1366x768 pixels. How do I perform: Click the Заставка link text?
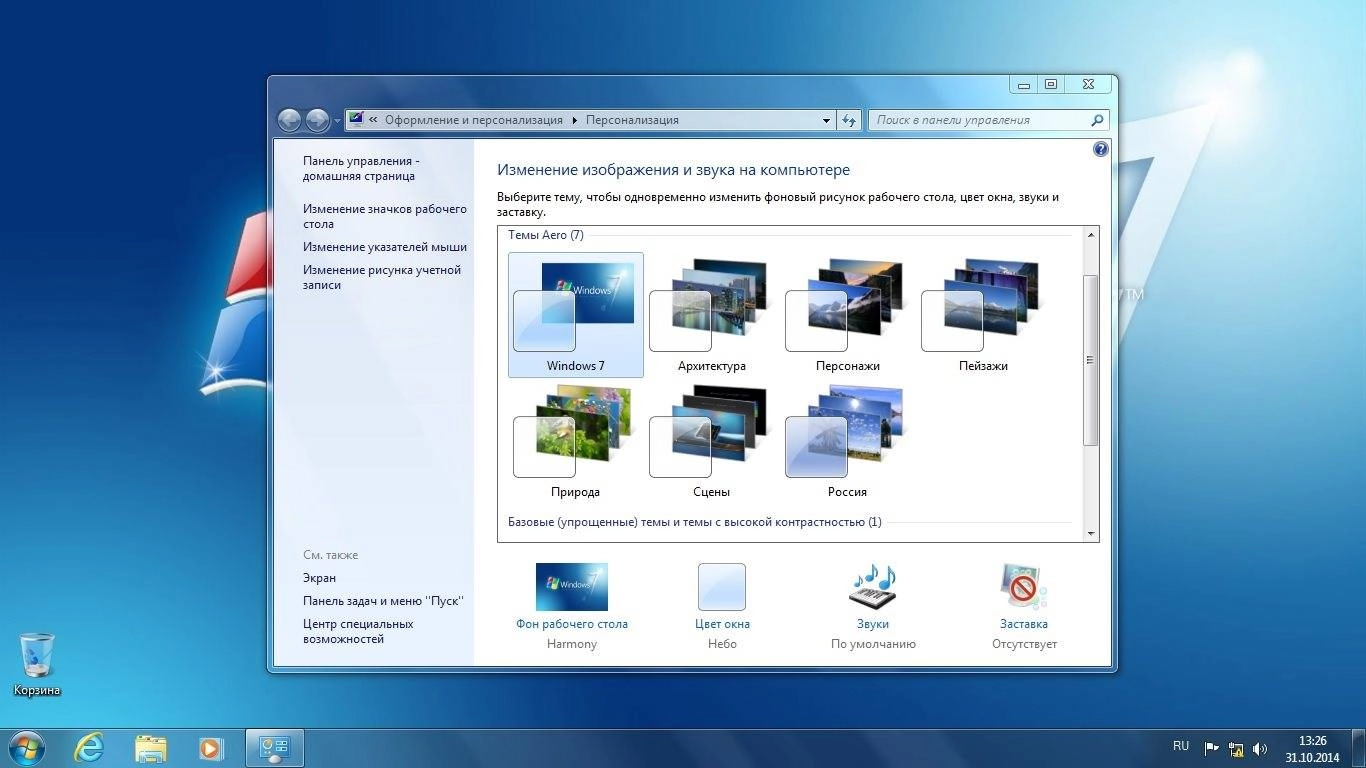(1024, 624)
